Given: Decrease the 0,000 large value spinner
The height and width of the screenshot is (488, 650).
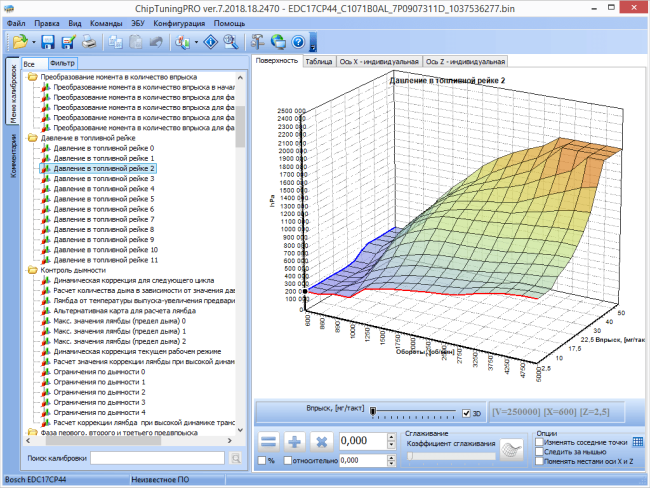Looking at the screenshot, I should point(391,445).
